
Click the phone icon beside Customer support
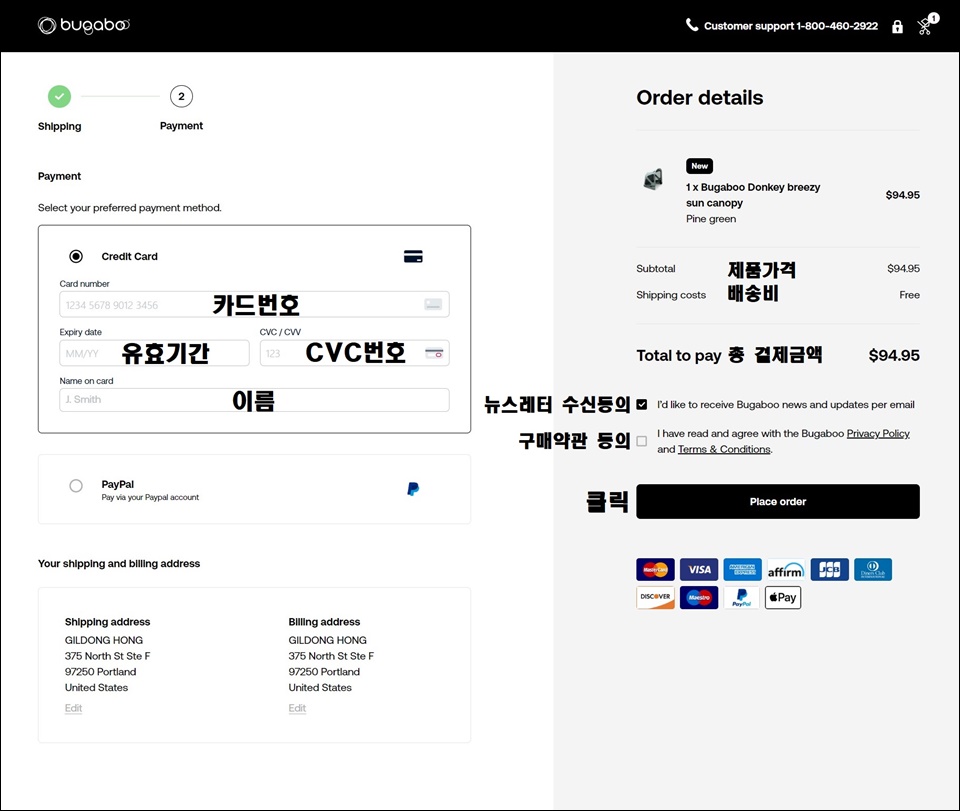692,25
